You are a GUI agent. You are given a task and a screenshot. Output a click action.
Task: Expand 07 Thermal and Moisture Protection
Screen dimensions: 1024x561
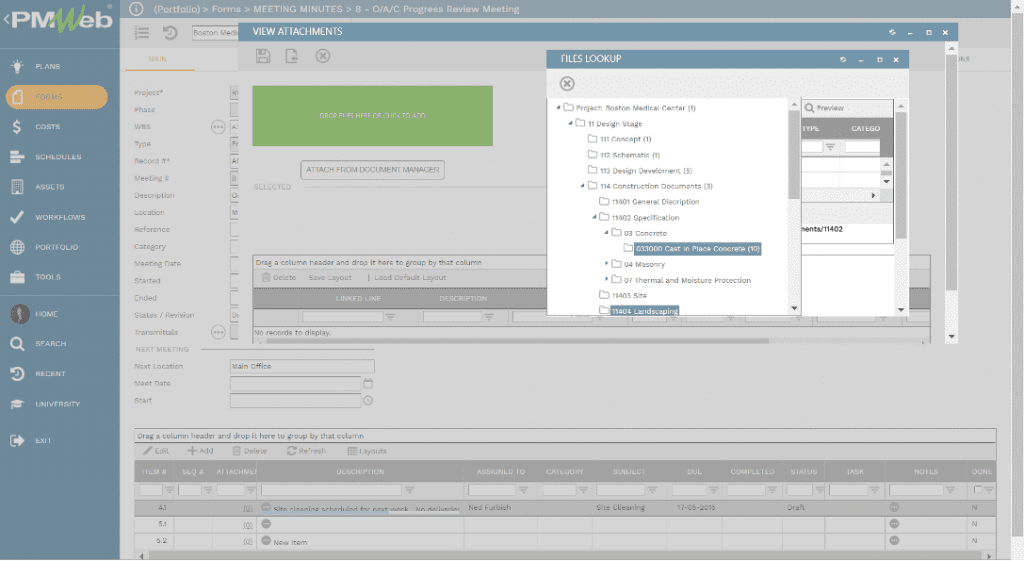(607, 280)
